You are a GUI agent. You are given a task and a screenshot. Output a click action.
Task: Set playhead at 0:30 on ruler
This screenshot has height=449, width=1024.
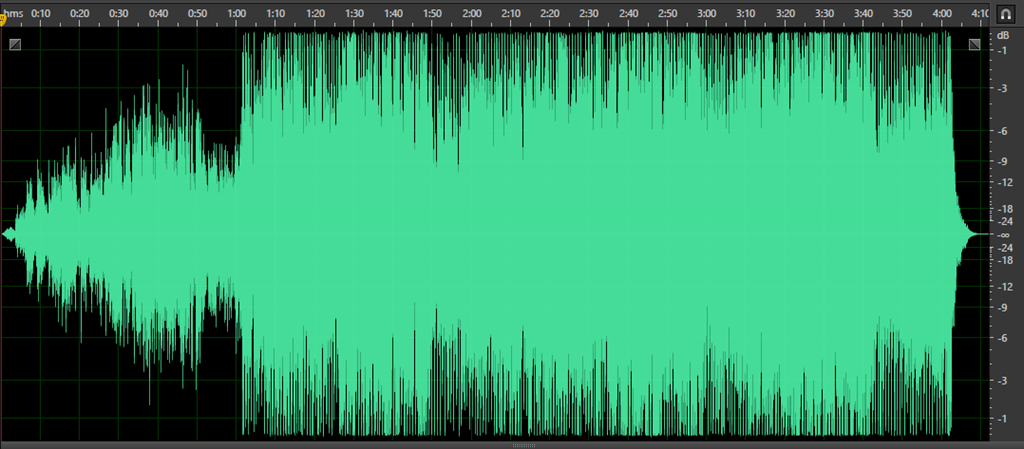point(119,13)
